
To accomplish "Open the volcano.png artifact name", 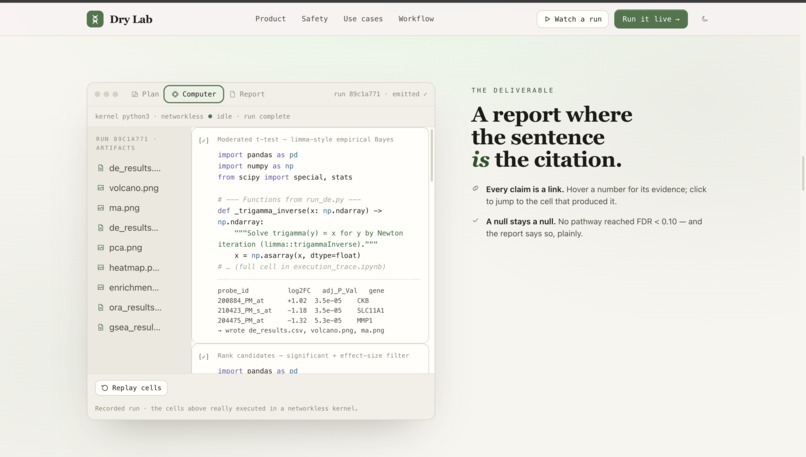I will [134, 188].
